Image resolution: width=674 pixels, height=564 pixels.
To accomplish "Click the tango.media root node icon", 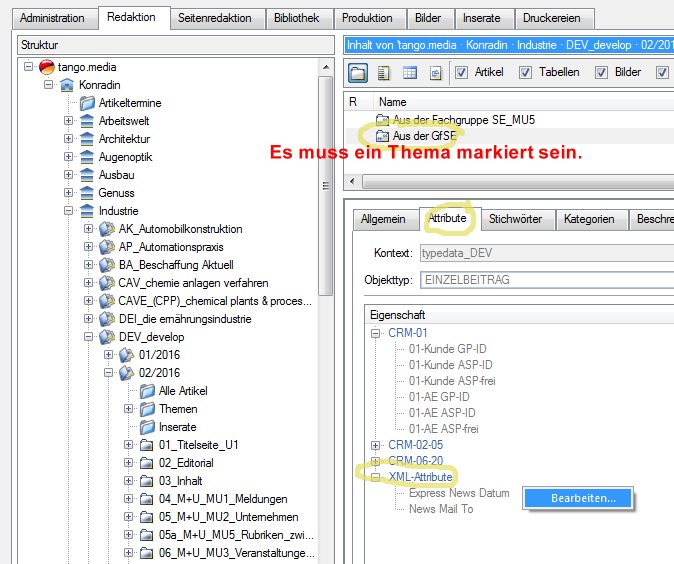I will (47, 67).
